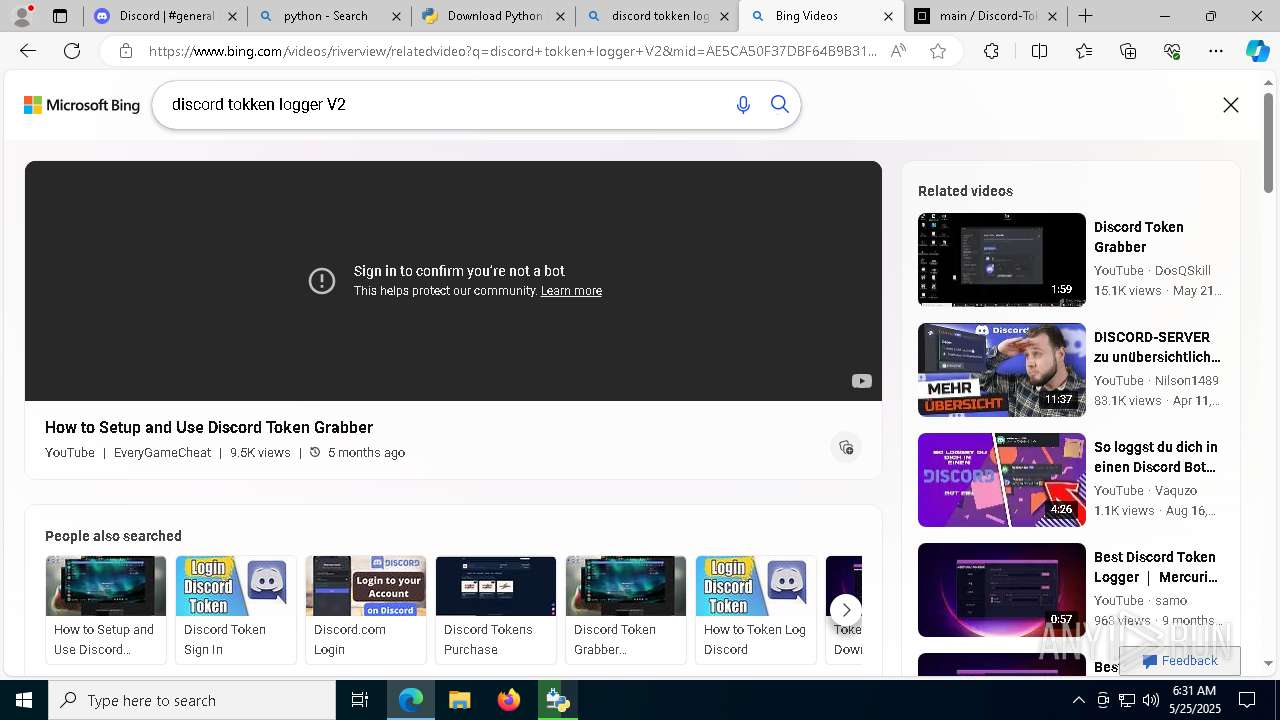Follow the Learn more link in player
The width and height of the screenshot is (1280, 720).
click(x=571, y=291)
